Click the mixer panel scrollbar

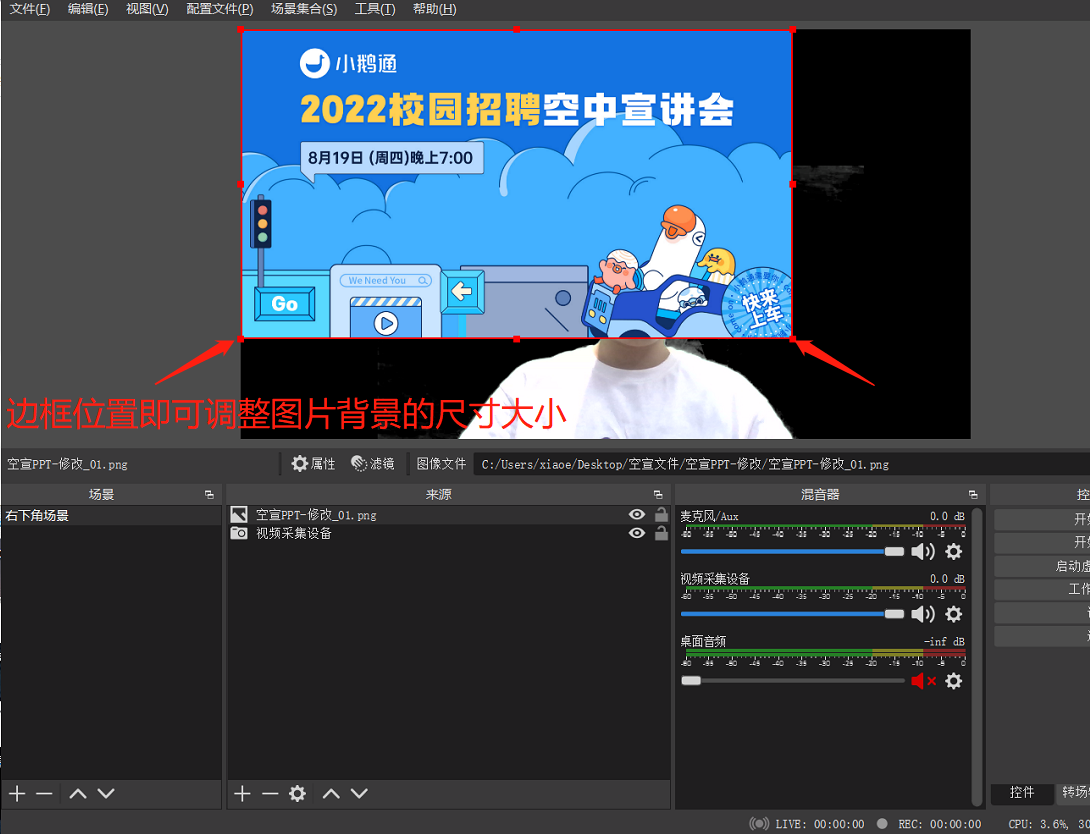[x=977, y=656]
